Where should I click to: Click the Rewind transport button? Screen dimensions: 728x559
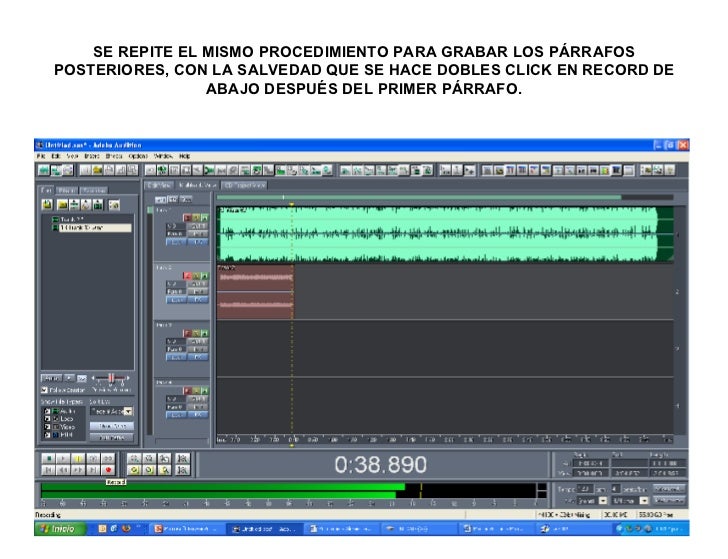pyautogui.click(x=63, y=470)
